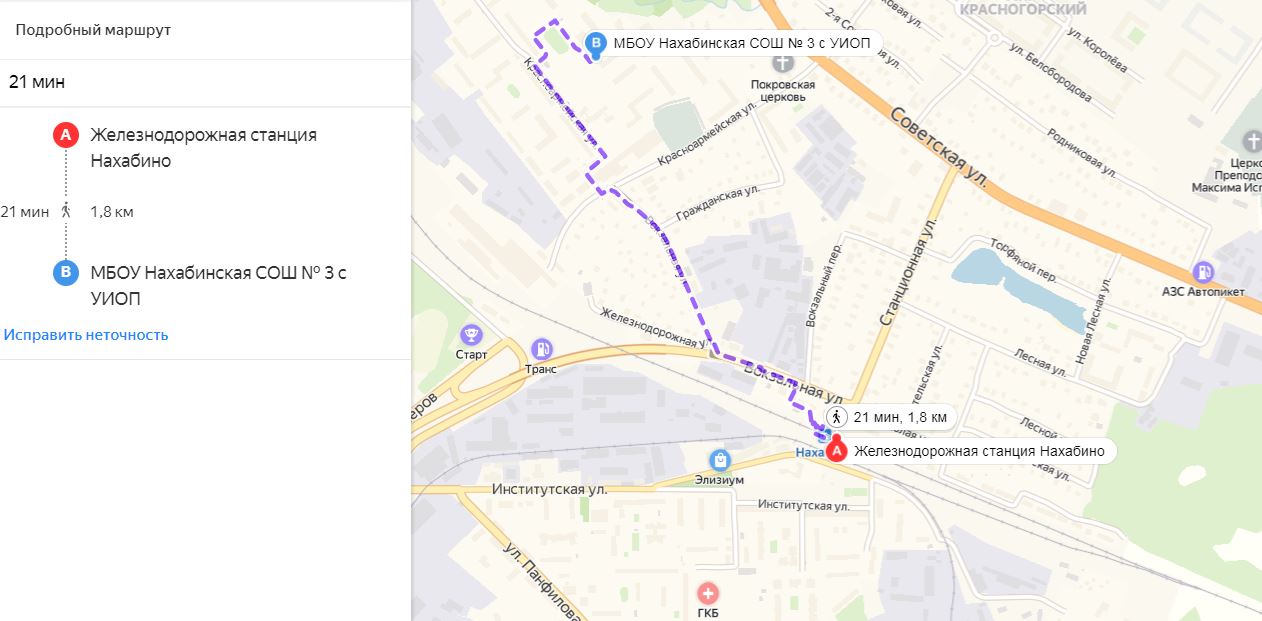Click the '21 мин, 1,8 км' route bubble

[x=888, y=417]
